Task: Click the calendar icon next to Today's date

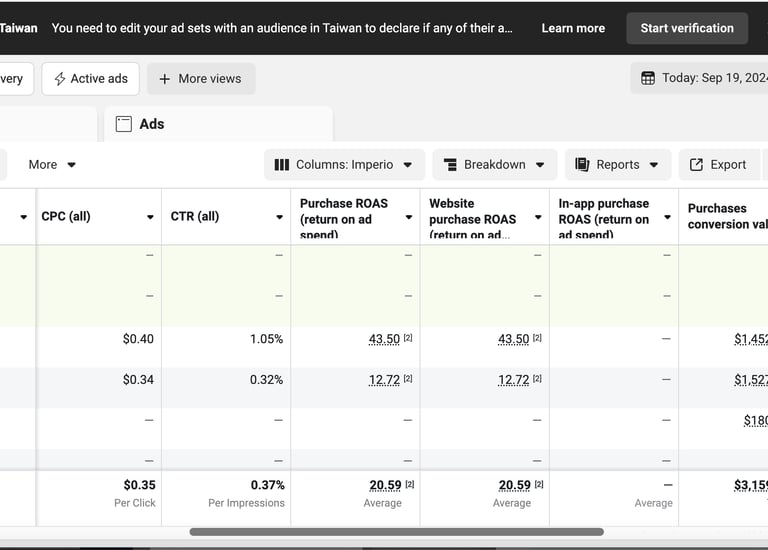Action: tap(648, 78)
